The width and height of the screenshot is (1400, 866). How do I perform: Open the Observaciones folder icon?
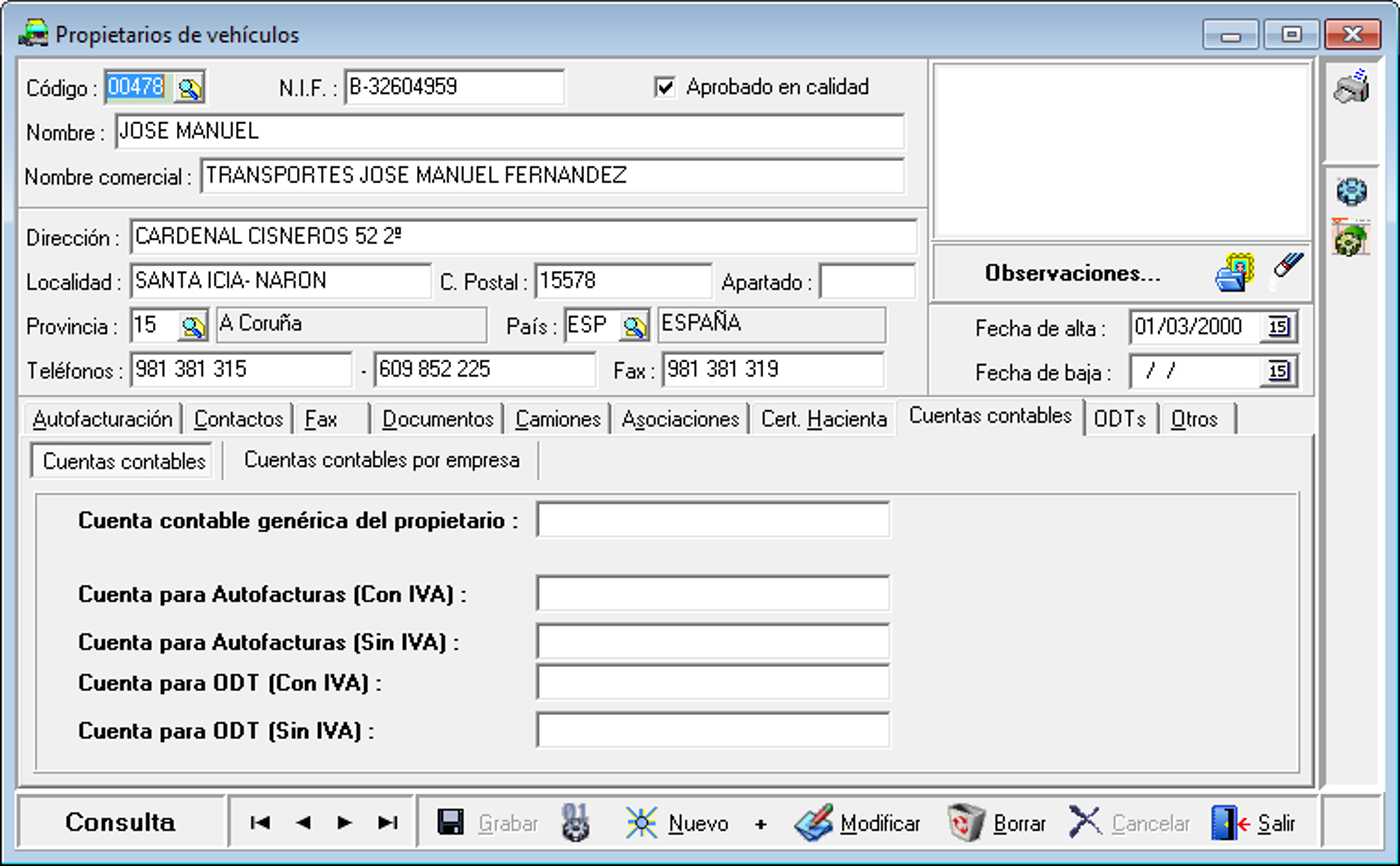click(1235, 272)
